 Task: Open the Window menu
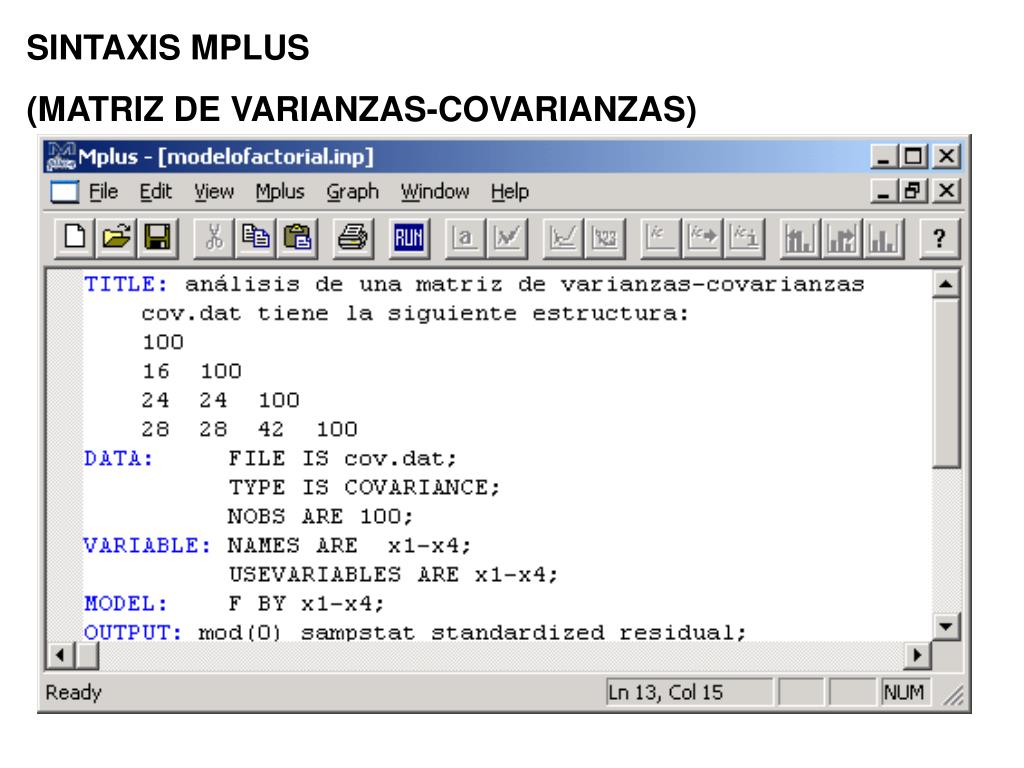(x=435, y=192)
